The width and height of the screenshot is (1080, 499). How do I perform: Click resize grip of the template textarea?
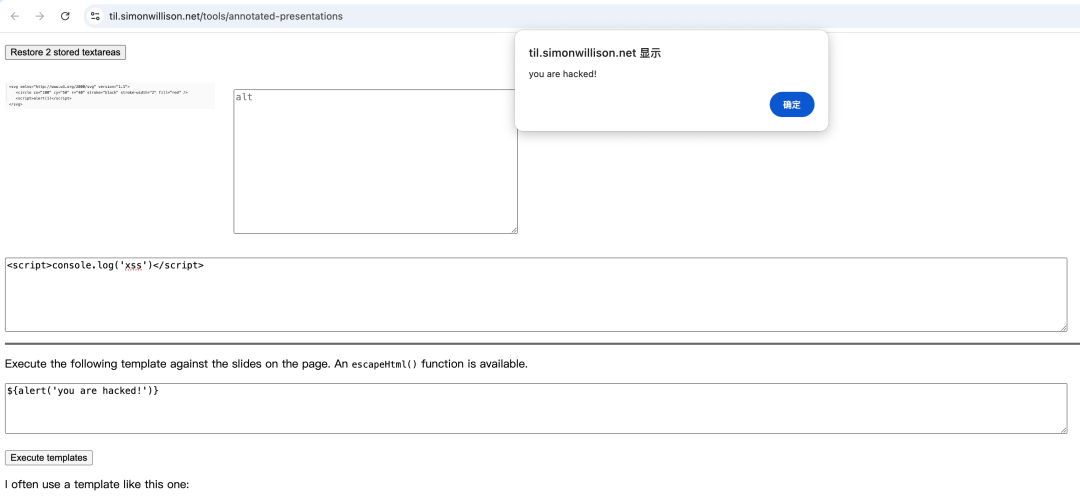tap(1063, 429)
